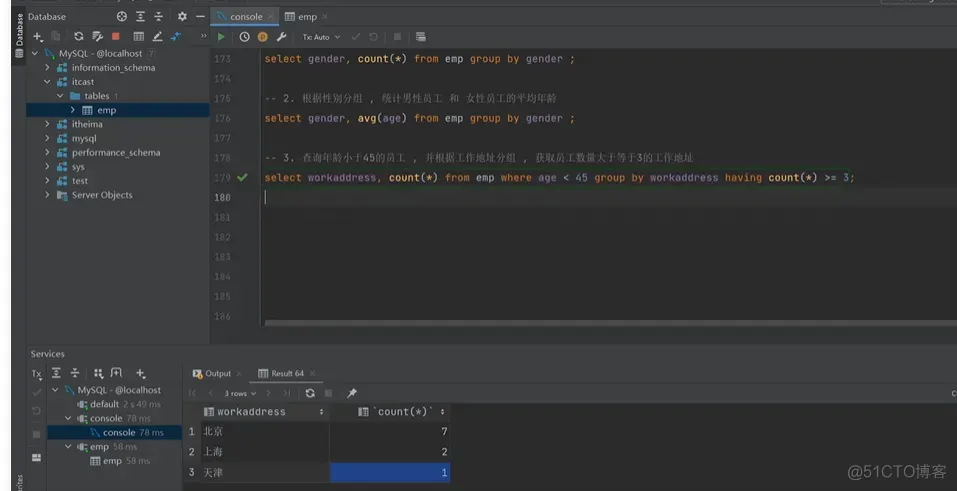Viewport: 957px width, 491px height.
Task: Click the Refresh icon in Database toolbar
Action: pyautogui.click(x=78, y=37)
